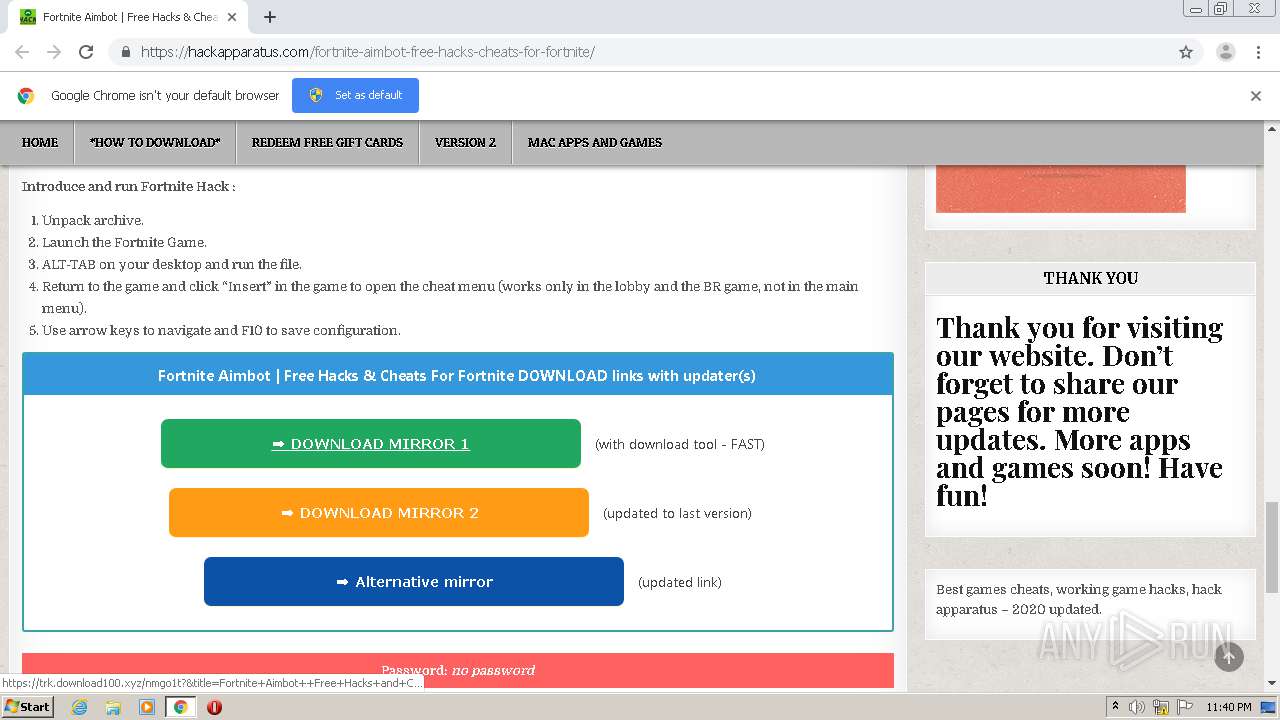Click the scroll-to-top arrow button
Image resolution: width=1280 pixels, height=720 pixels.
1229,657
